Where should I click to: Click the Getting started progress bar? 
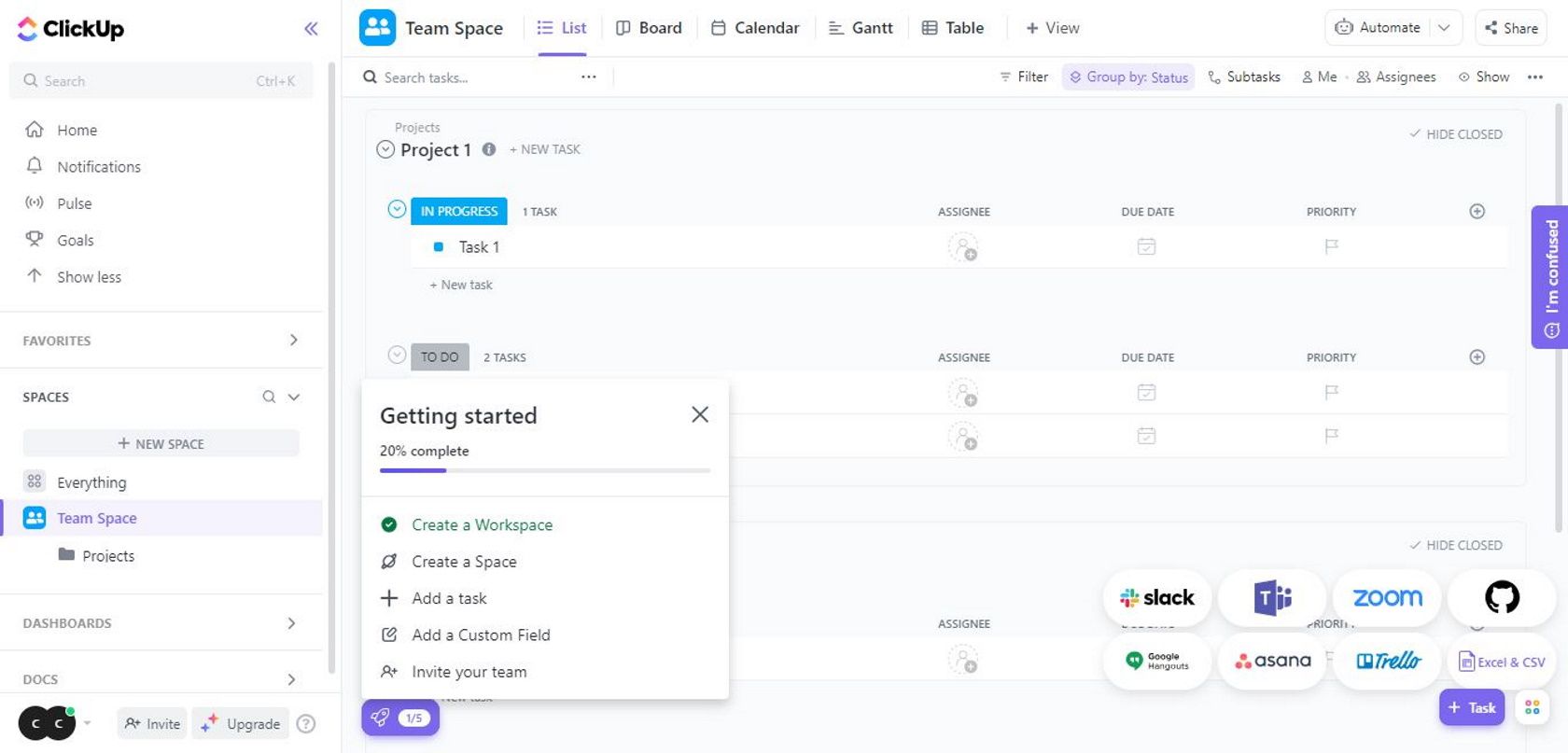point(544,470)
